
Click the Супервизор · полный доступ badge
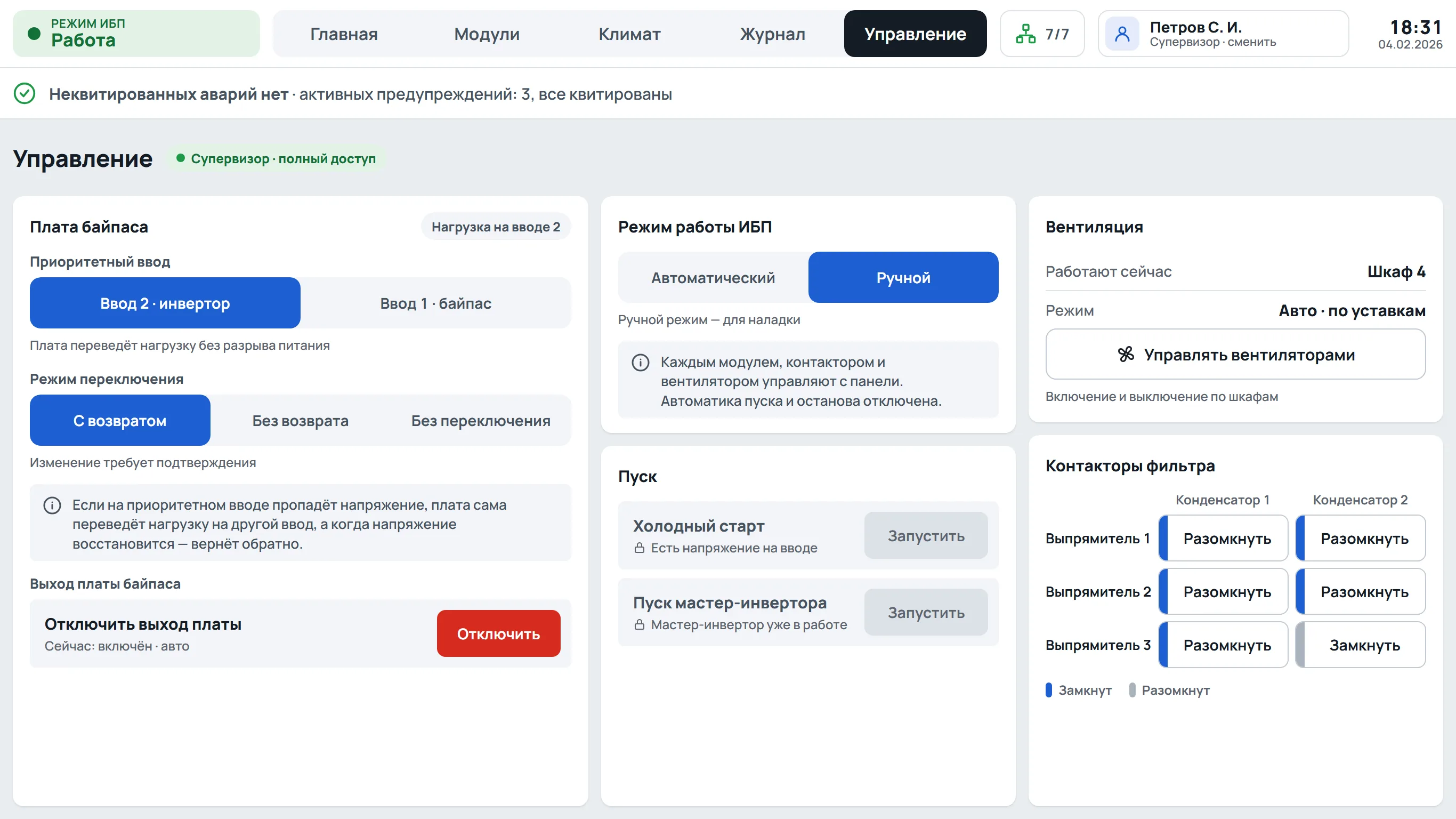pos(276,158)
